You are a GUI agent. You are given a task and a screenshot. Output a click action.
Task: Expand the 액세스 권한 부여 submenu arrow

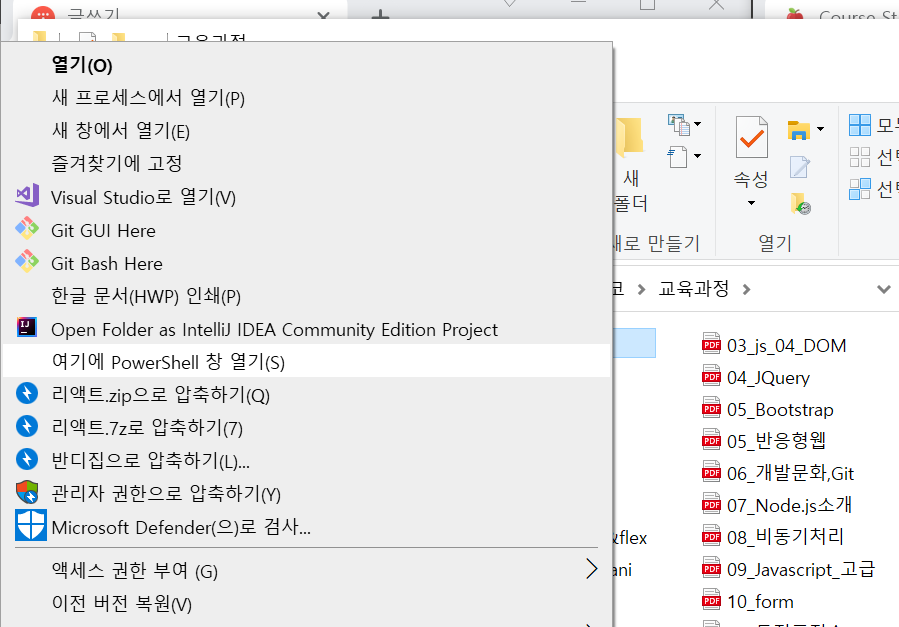(592, 569)
